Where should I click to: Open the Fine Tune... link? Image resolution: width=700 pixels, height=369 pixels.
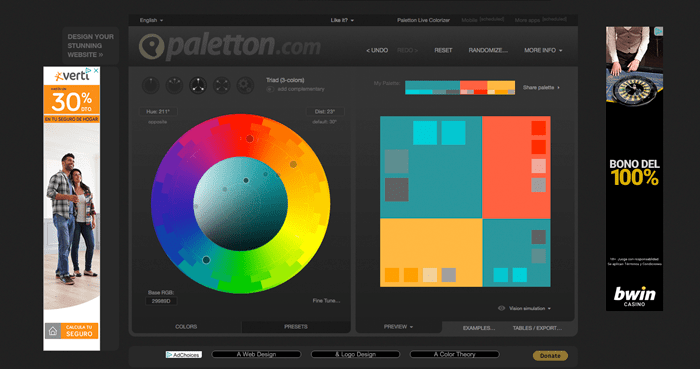[x=326, y=301]
